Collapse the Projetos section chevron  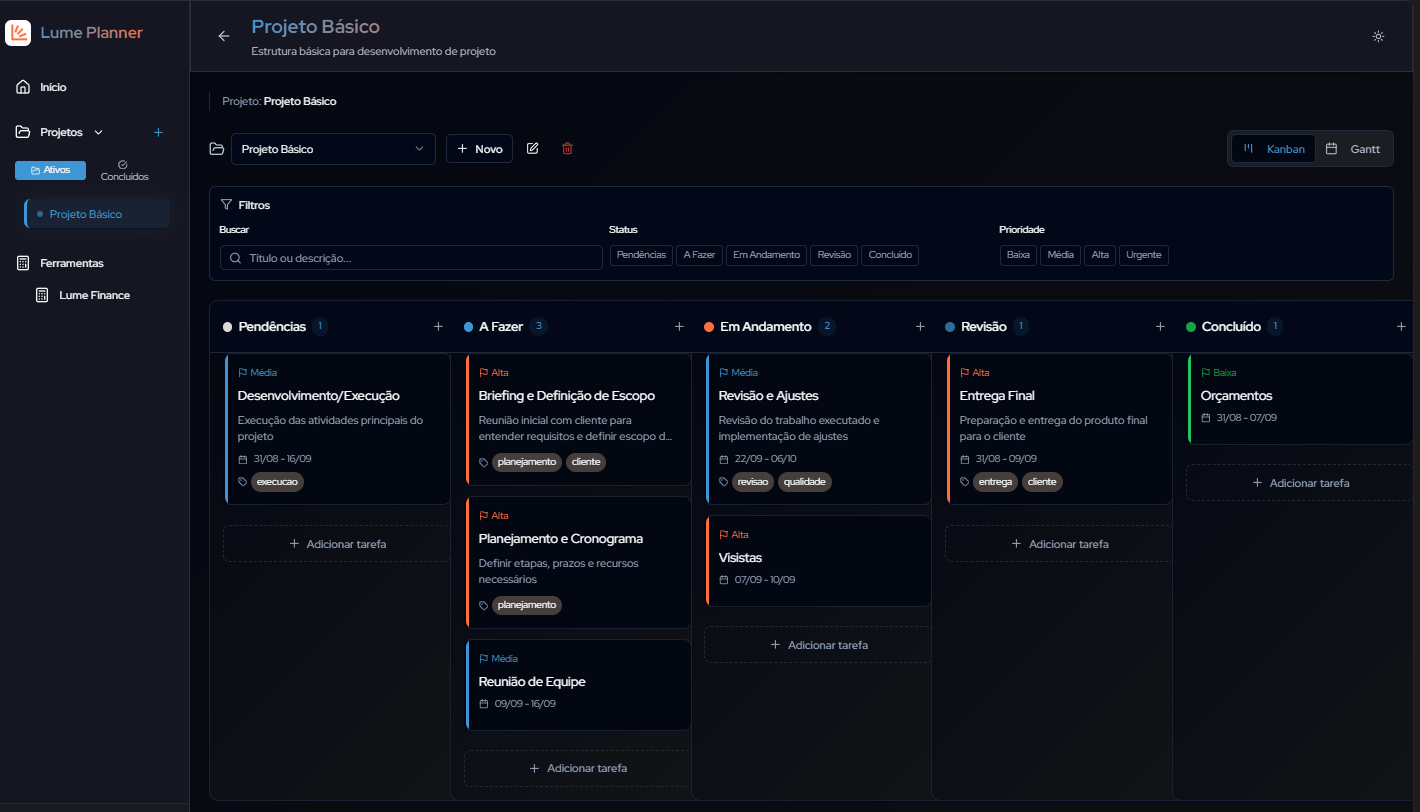click(98, 132)
